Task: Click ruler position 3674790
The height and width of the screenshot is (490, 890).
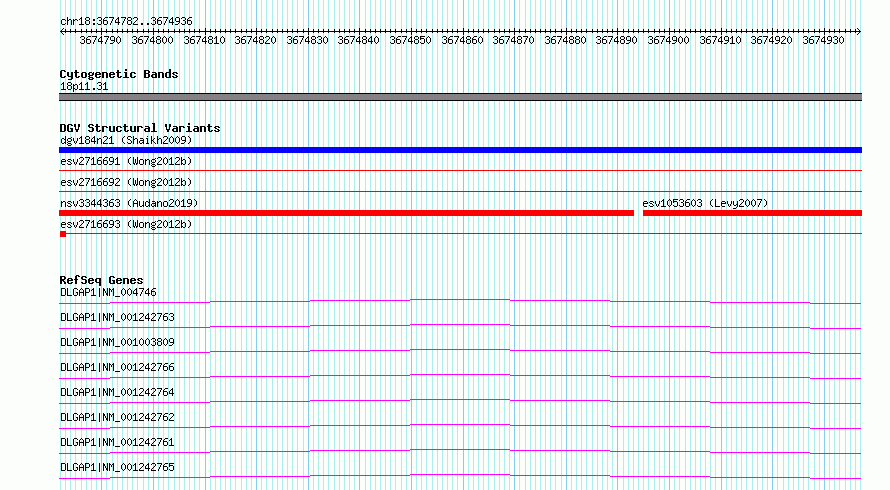Action: [x=100, y=40]
